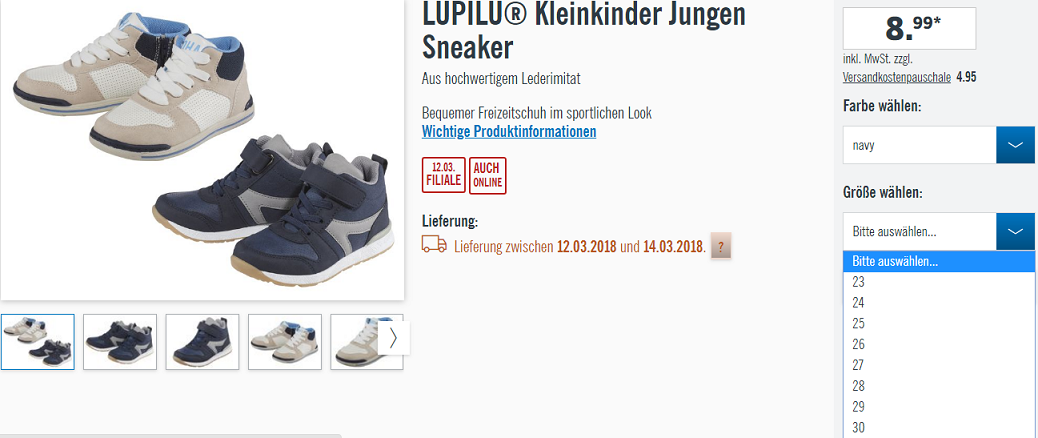Show next thumbnails with right chevron
This screenshot has width=1038, height=438.
393,338
